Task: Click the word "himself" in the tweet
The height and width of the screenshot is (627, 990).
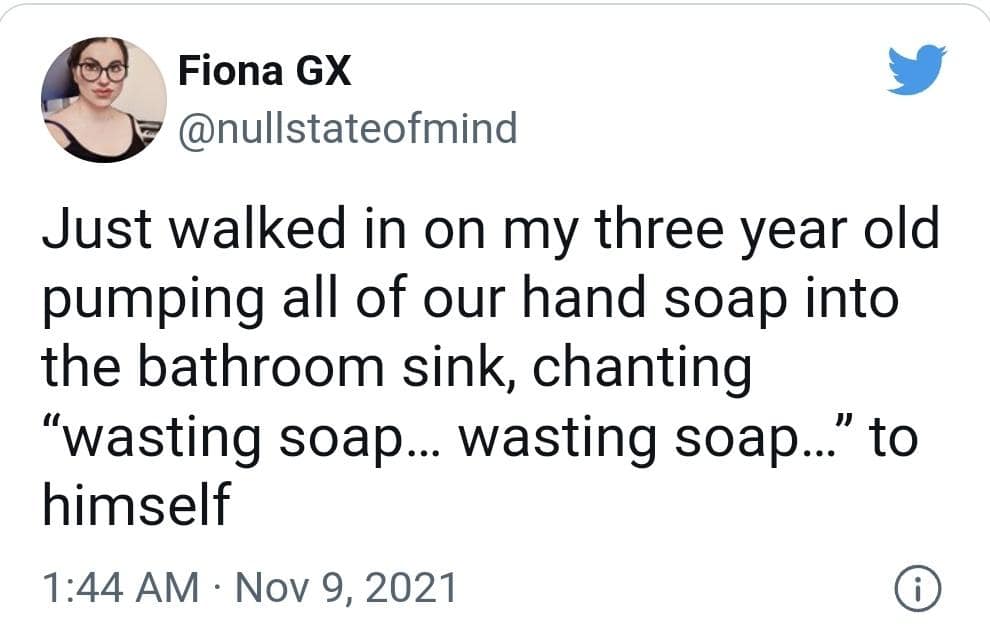Action: [x=135, y=505]
